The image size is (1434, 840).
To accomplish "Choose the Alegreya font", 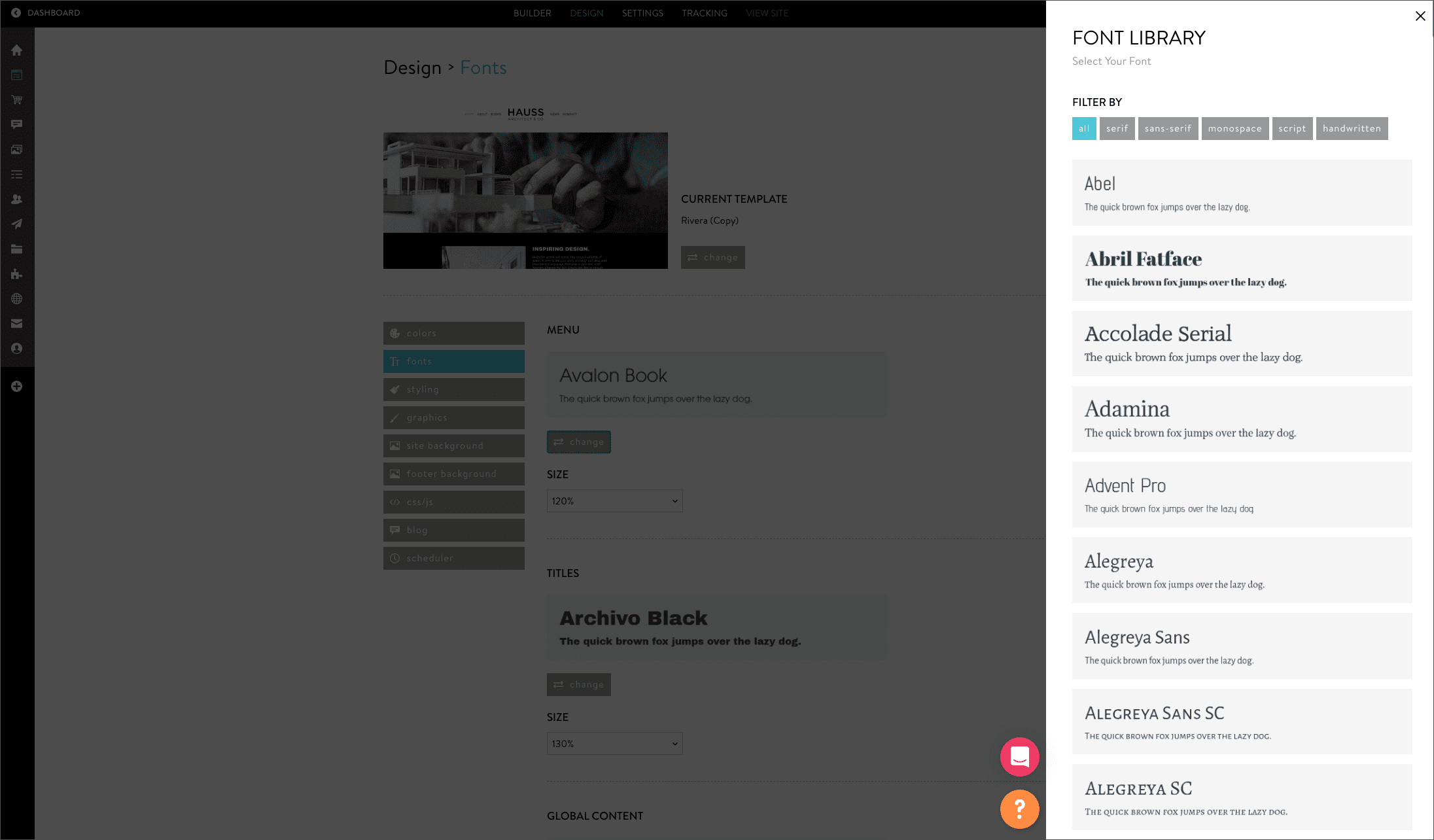I will [x=1242, y=570].
